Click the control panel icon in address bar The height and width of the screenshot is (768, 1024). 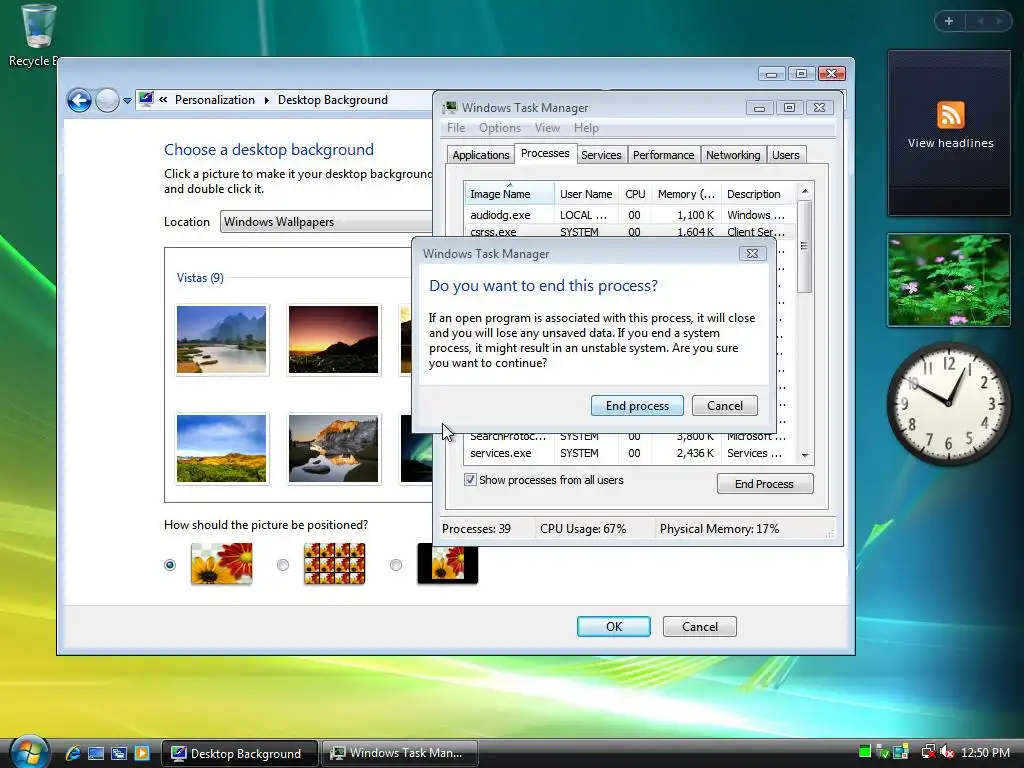click(x=146, y=99)
